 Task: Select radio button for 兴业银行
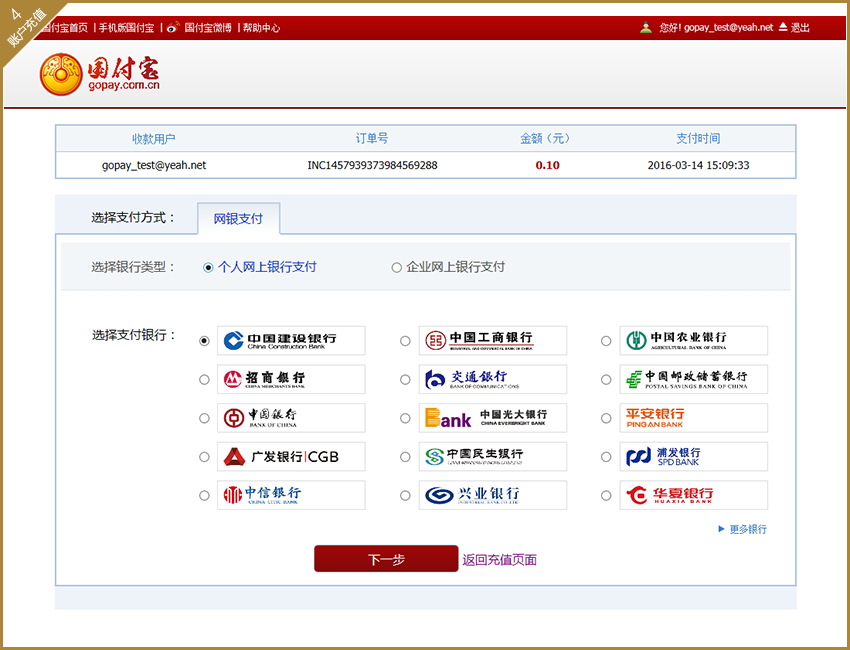click(405, 495)
